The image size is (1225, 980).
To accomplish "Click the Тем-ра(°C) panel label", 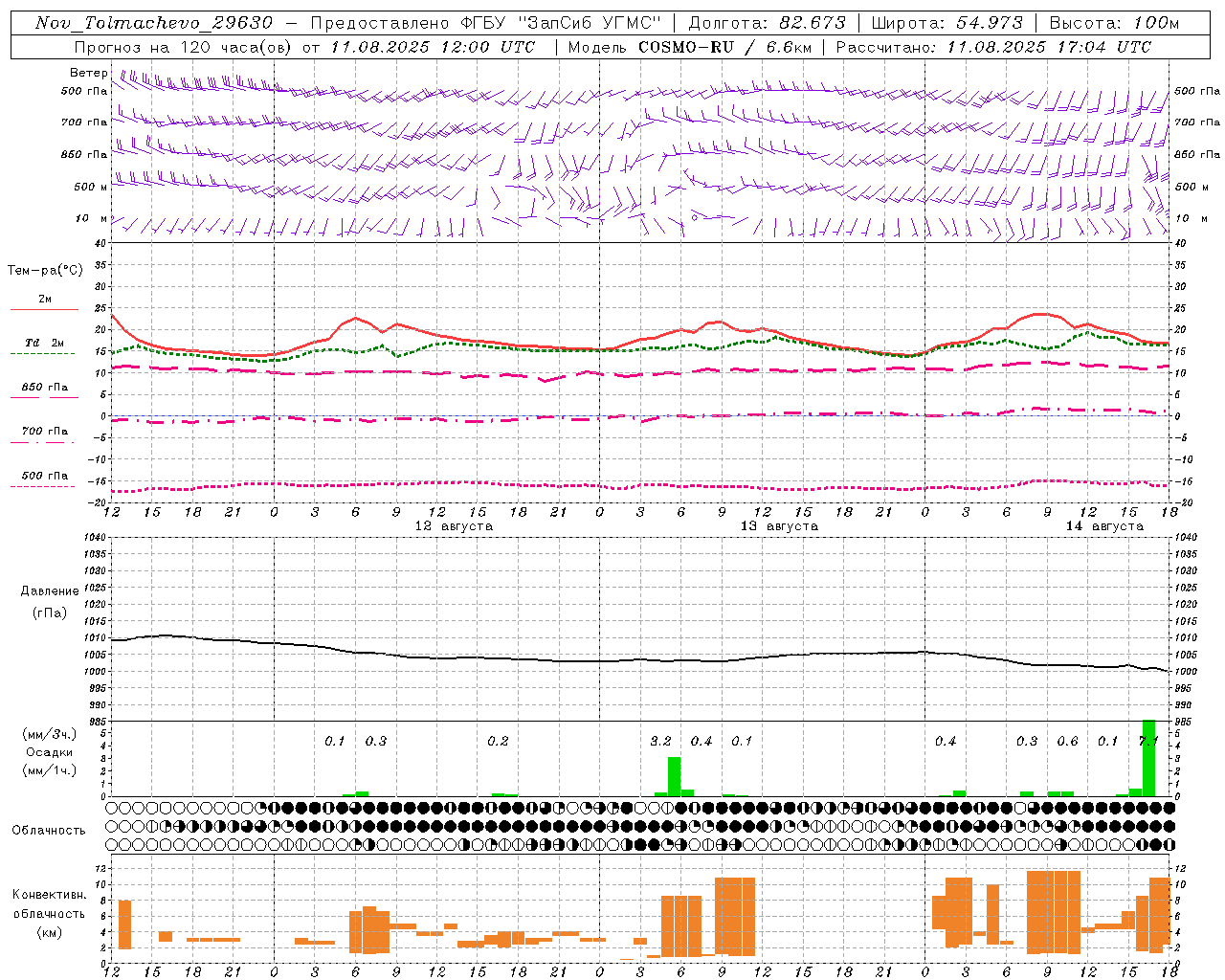I will pos(45,270).
